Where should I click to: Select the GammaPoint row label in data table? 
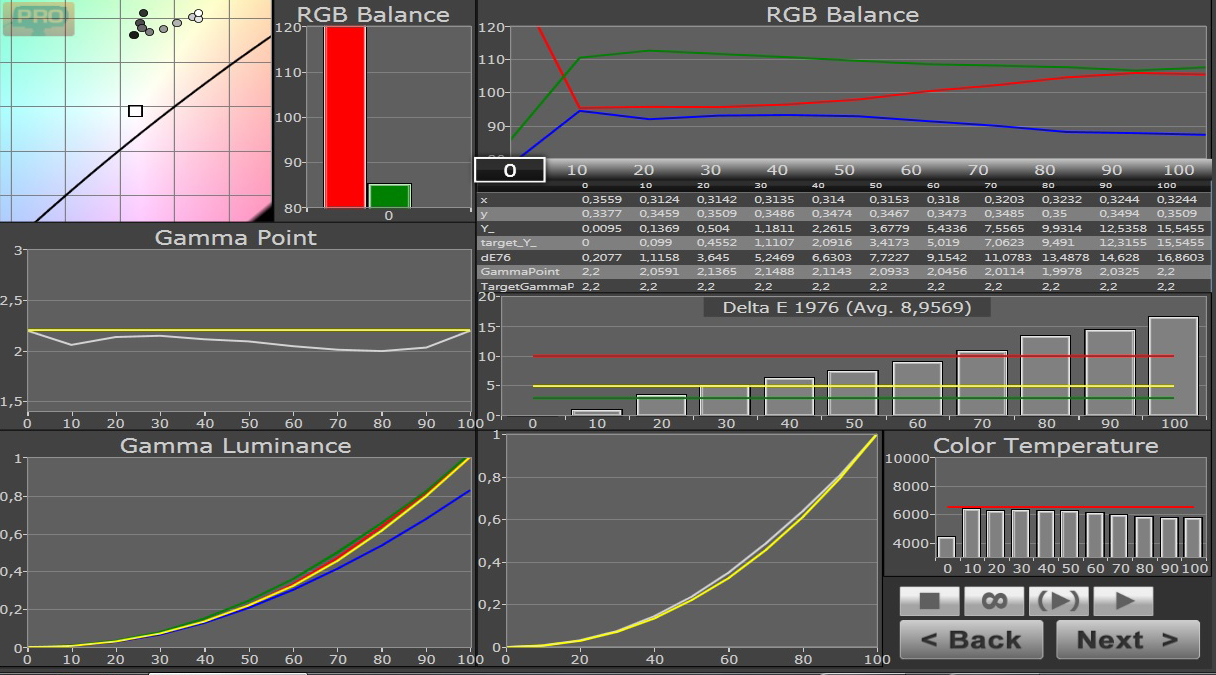tap(511, 272)
